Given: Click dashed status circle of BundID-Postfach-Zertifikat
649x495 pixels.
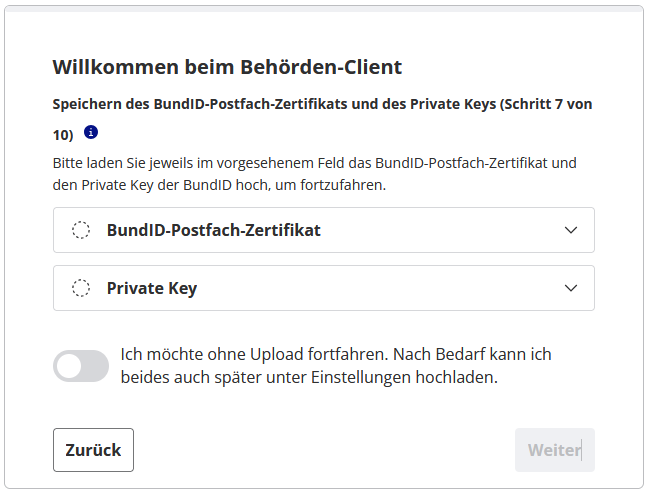Looking at the screenshot, I should 81,230.
